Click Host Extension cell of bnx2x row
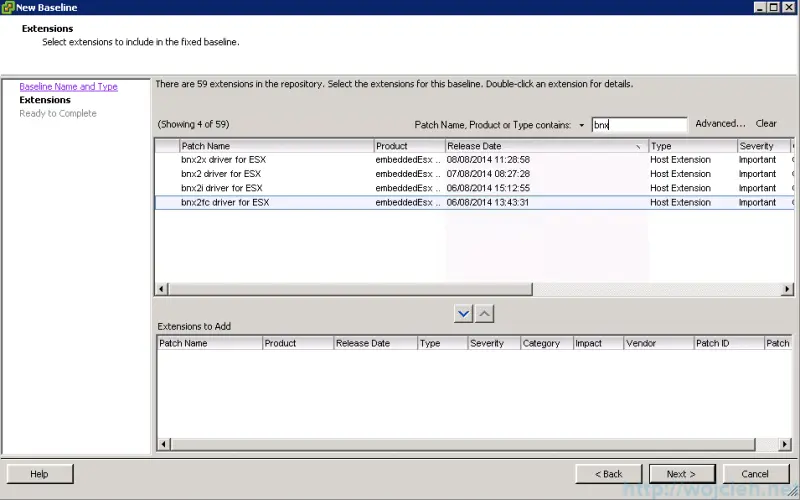 [680, 160]
